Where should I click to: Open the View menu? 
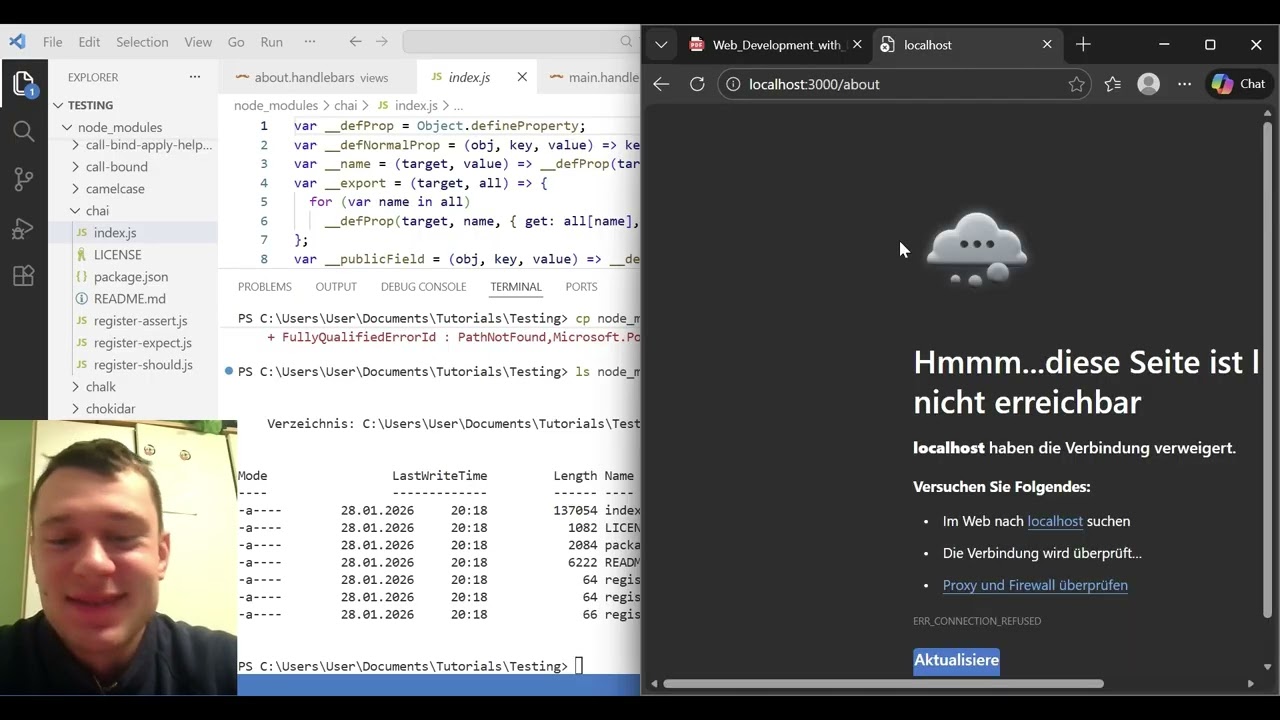pyautogui.click(x=198, y=42)
